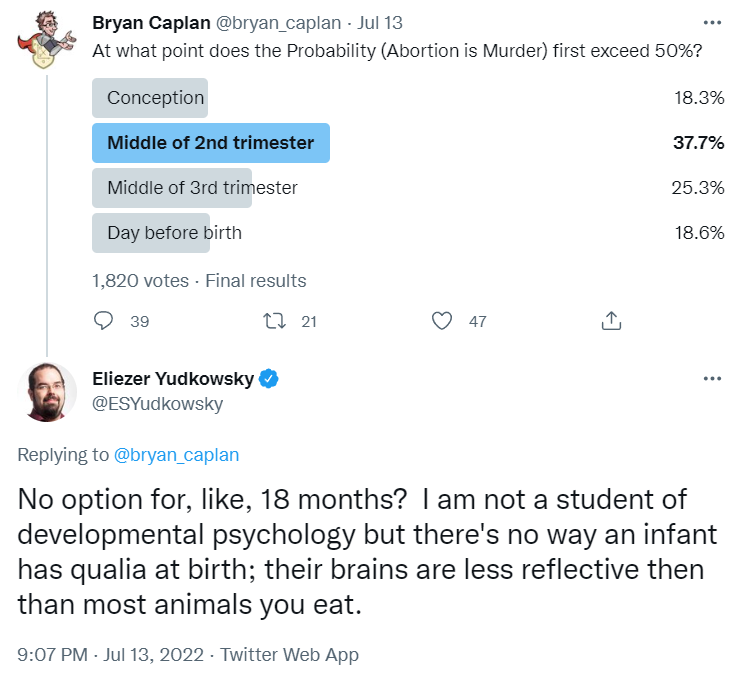
Task: Click the Twitter Web App source link
Action: [289, 655]
